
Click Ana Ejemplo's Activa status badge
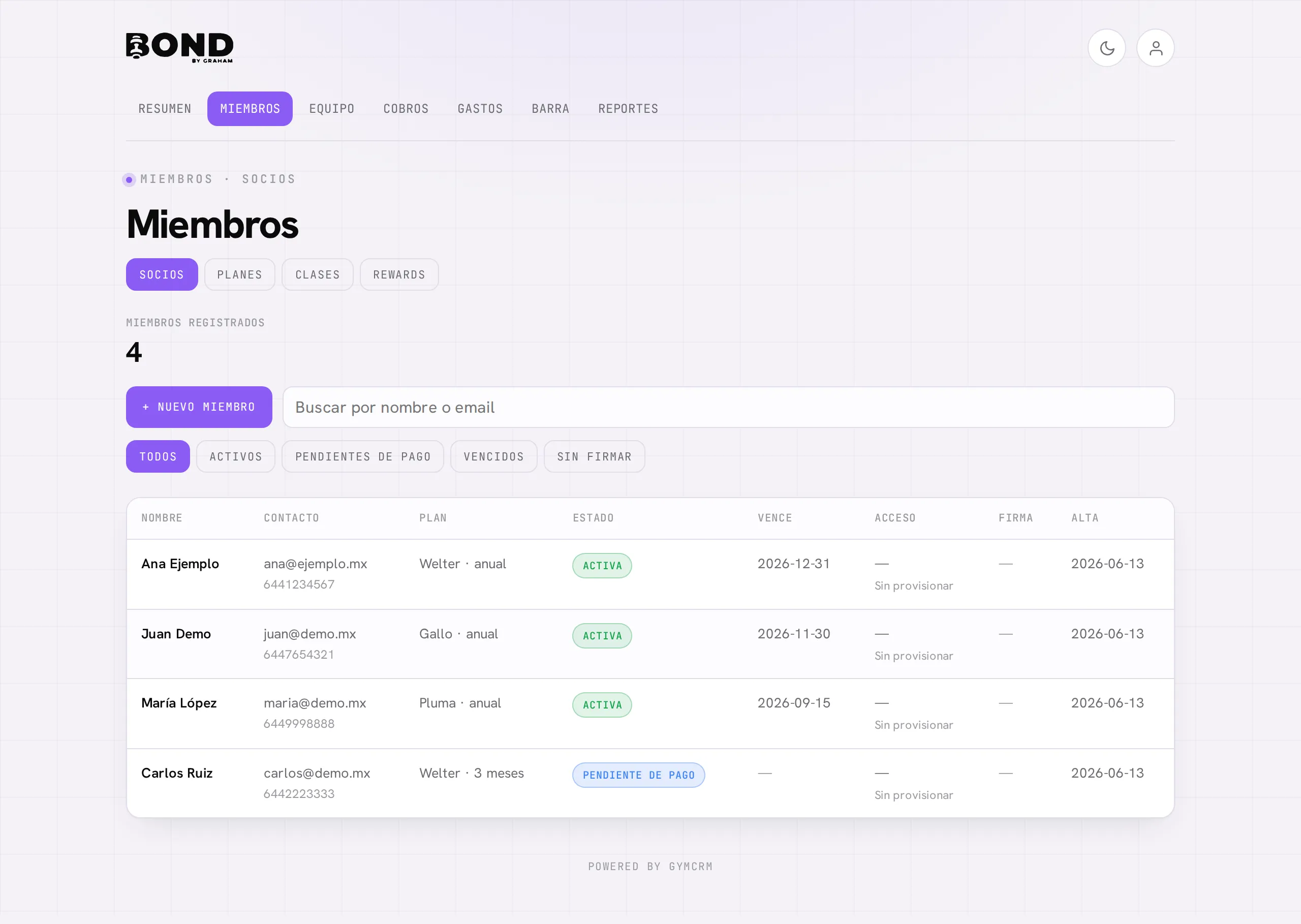602,566
